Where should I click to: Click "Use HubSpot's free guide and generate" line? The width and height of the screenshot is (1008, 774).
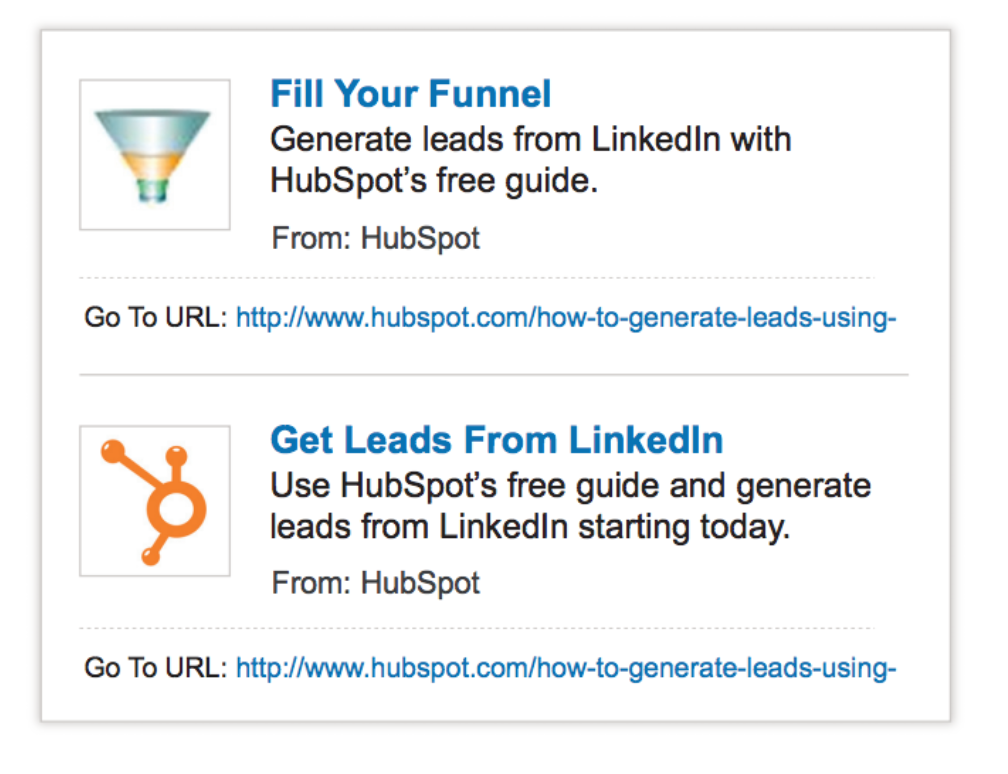pos(571,486)
